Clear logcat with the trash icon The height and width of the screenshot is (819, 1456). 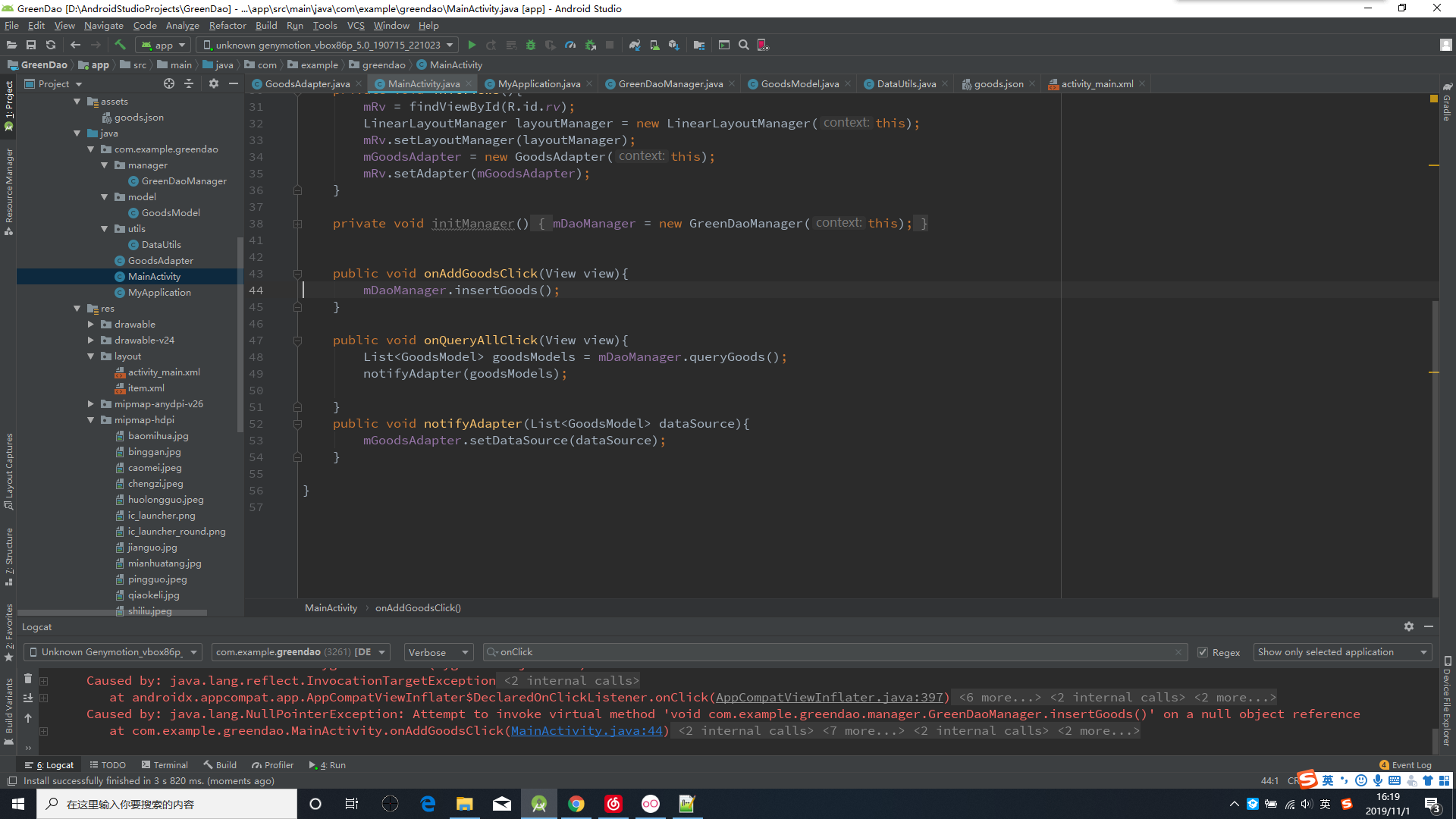tap(28, 679)
